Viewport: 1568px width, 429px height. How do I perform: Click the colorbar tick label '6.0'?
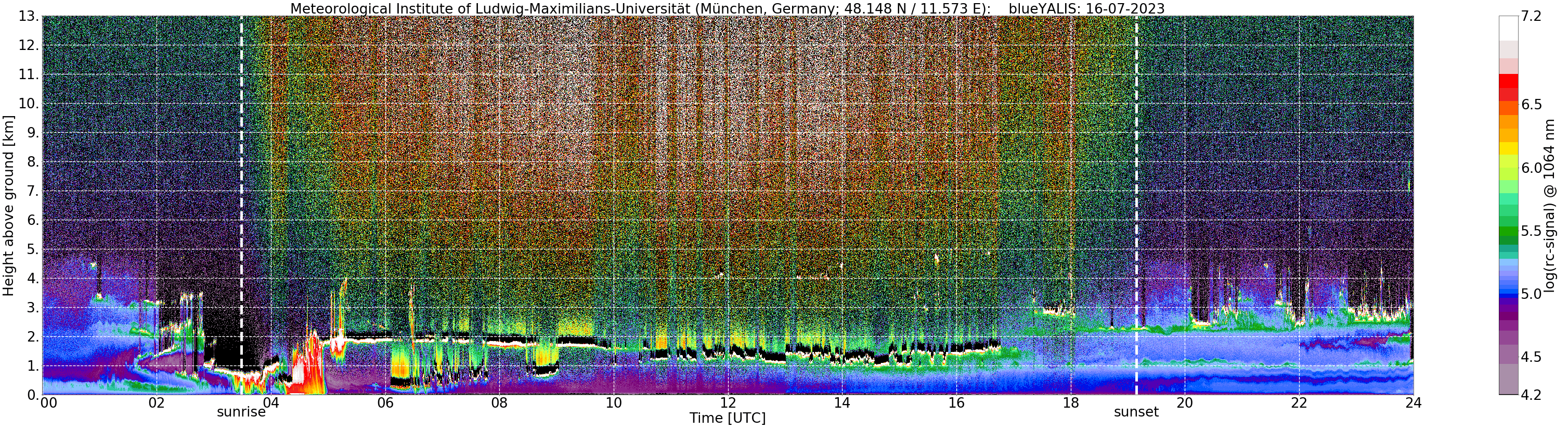coord(1531,168)
